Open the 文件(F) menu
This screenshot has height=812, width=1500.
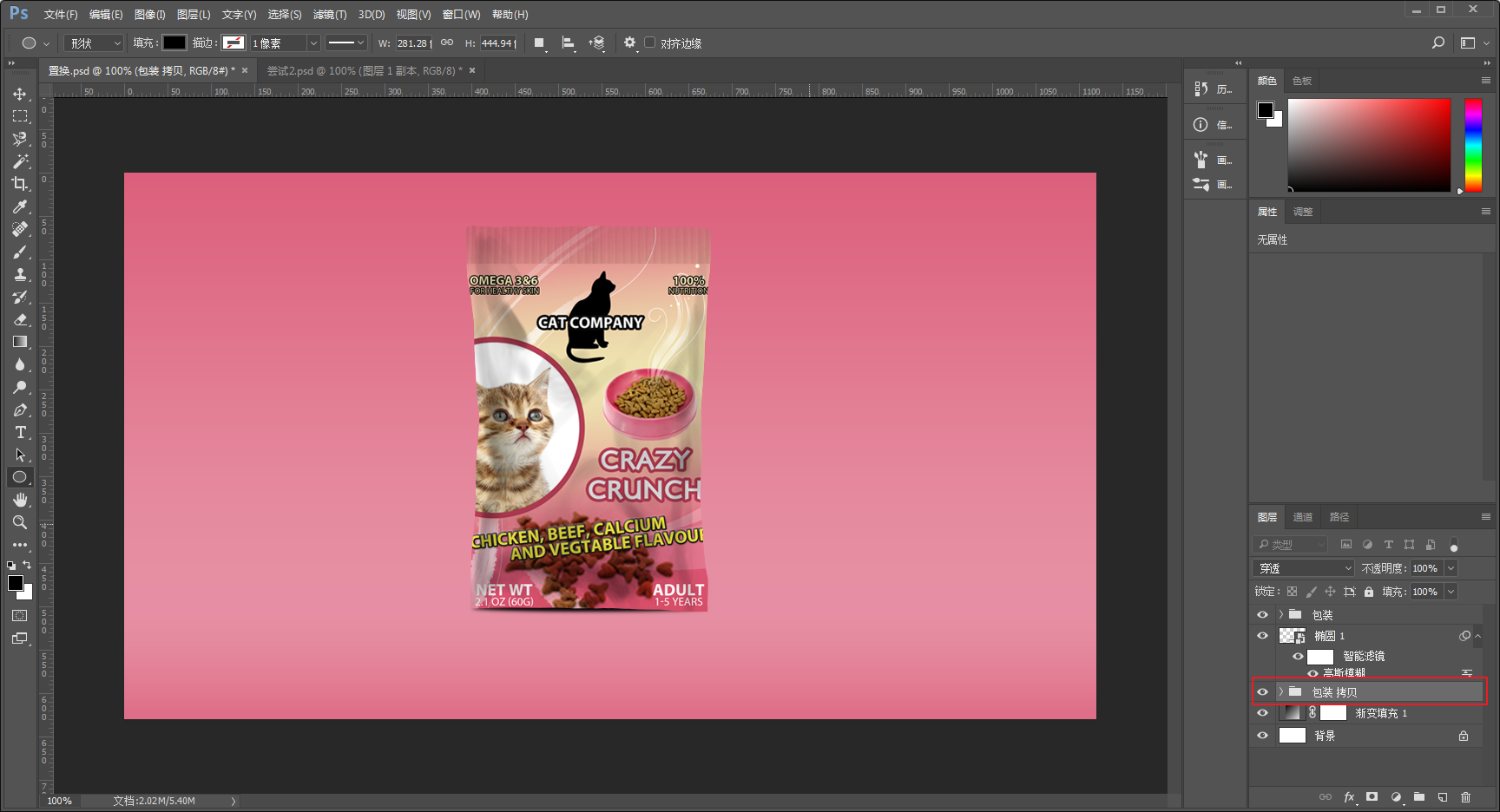[61, 15]
